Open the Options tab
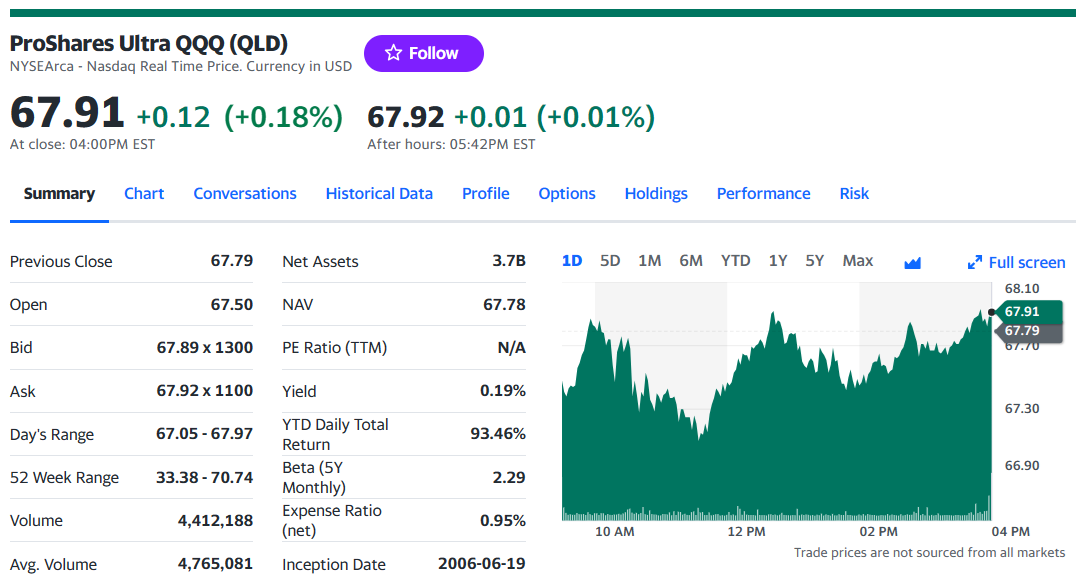The width and height of the screenshot is (1076, 581). (x=567, y=193)
